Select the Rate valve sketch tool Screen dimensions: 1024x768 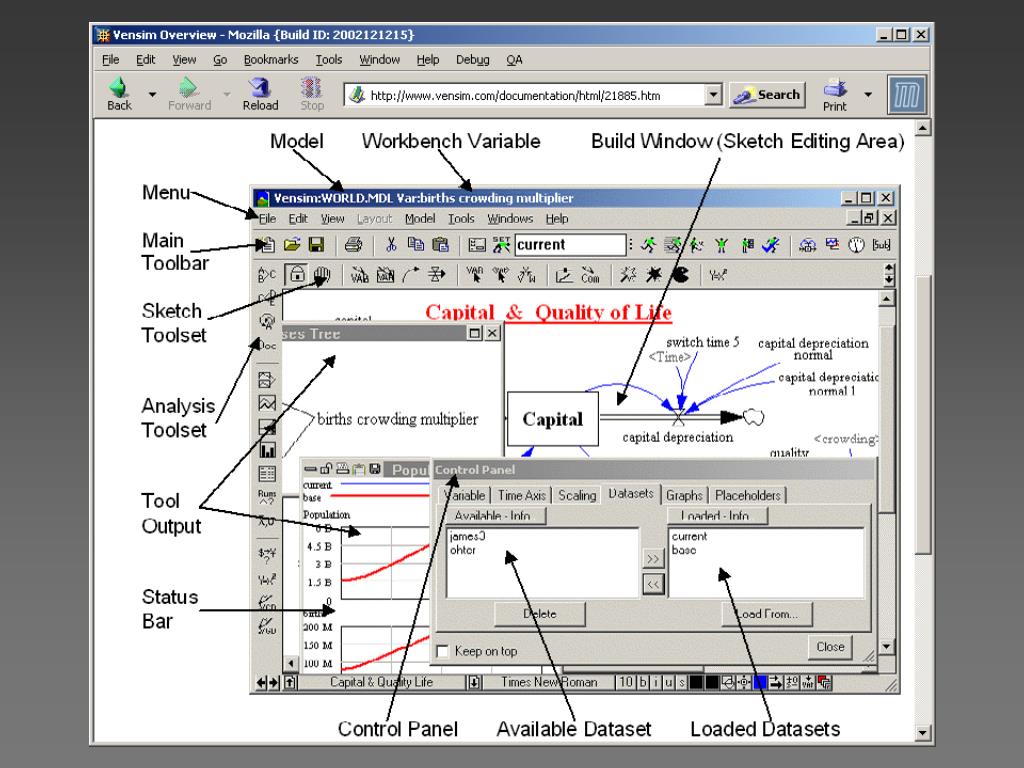pos(436,275)
